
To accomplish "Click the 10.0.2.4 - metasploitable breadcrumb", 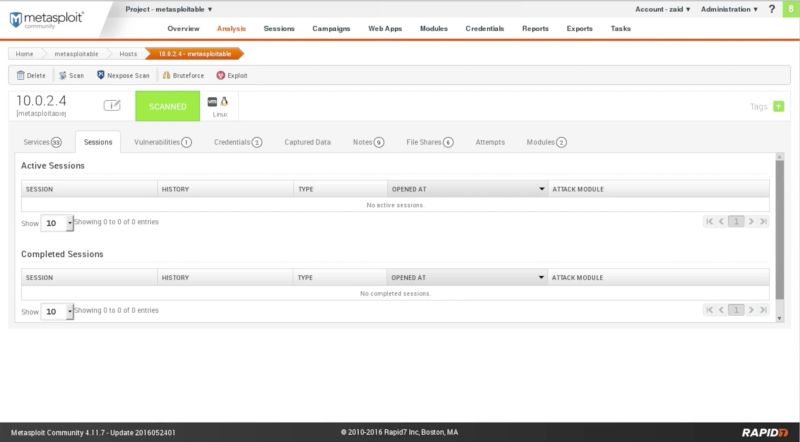I will 194,54.
